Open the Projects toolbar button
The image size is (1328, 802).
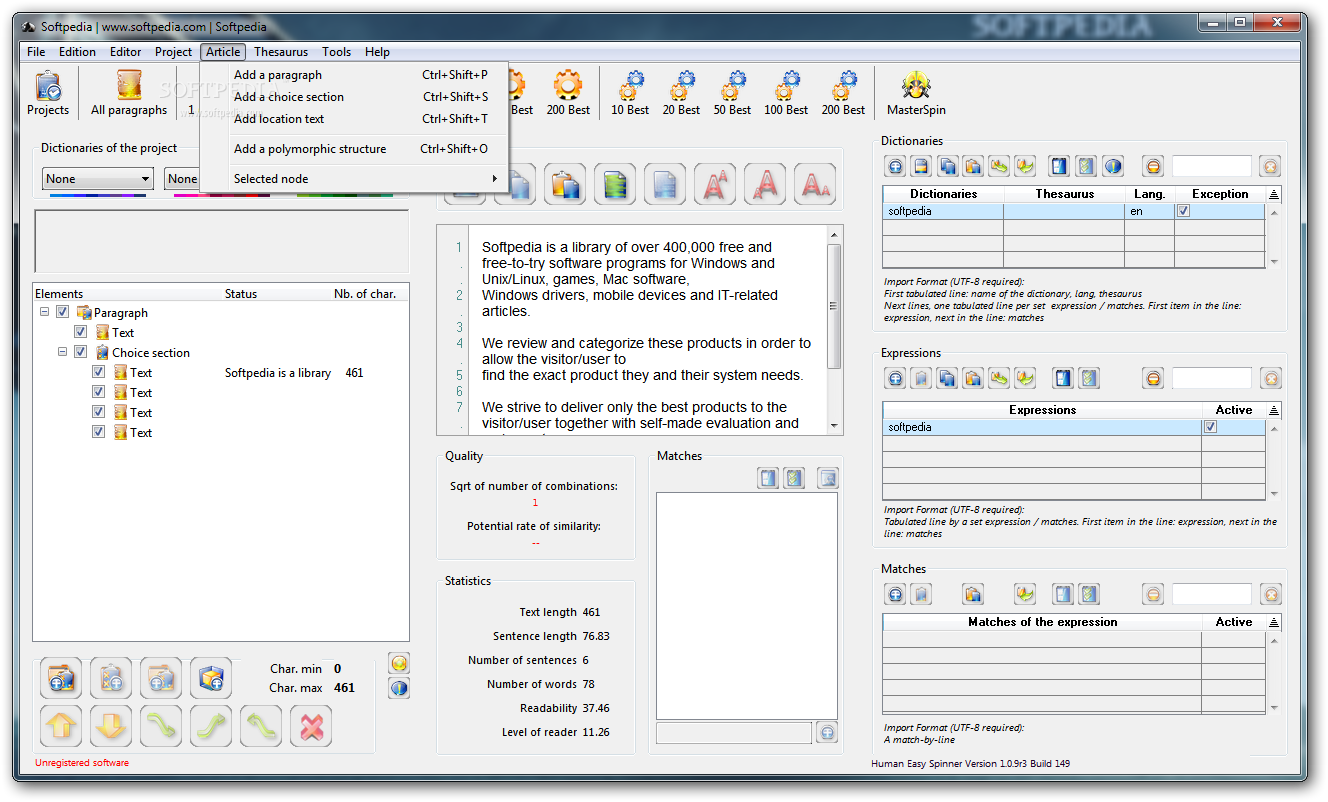[48, 93]
